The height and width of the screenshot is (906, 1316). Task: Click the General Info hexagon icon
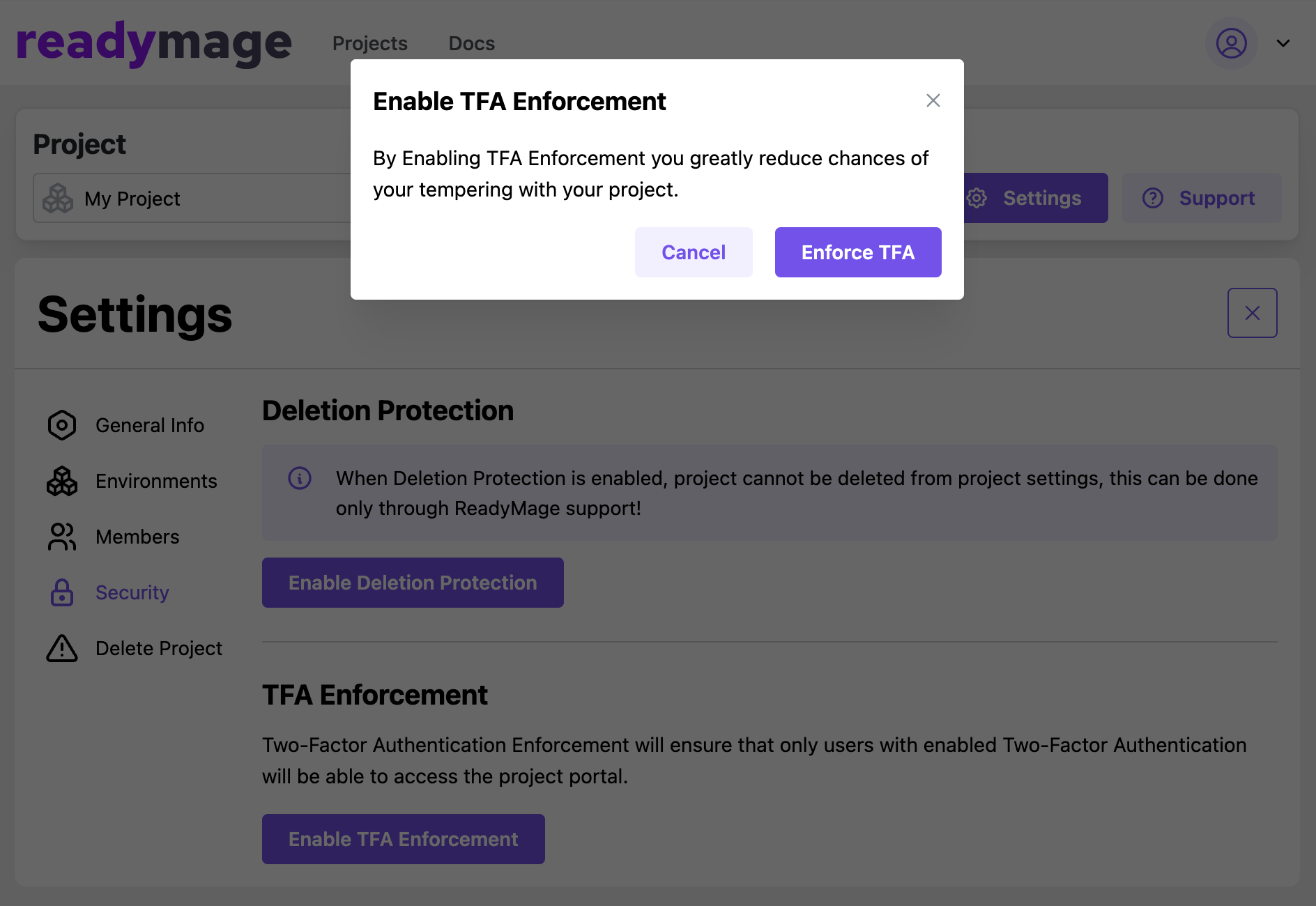(x=62, y=425)
